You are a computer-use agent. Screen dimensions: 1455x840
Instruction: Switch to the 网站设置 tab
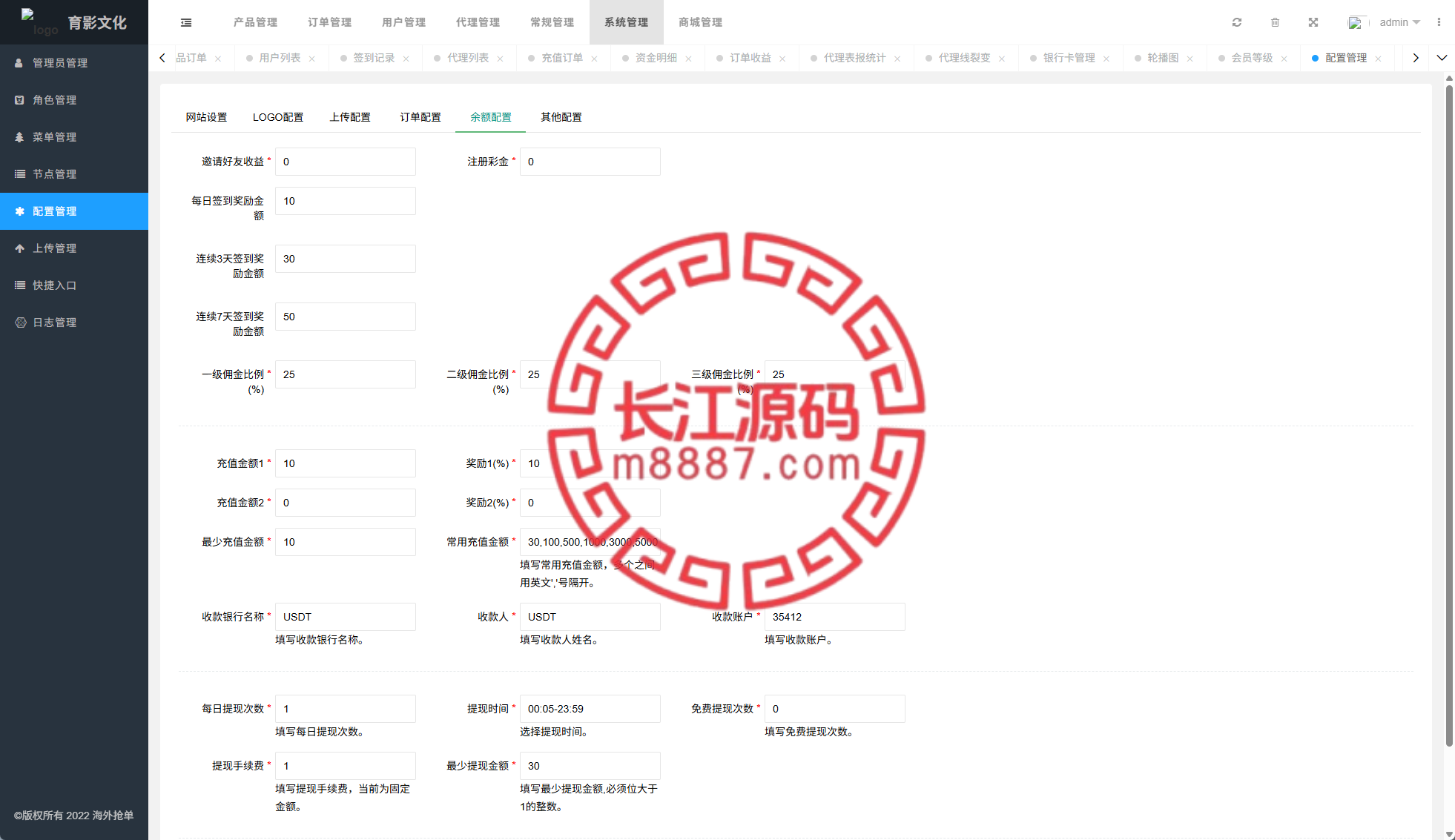tap(206, 117)
